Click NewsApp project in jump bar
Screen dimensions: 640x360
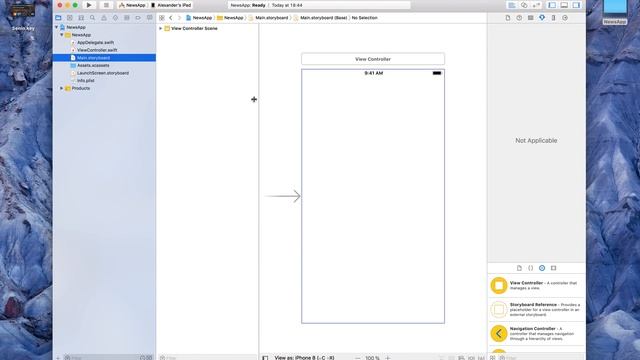click(x=199, y=18)
